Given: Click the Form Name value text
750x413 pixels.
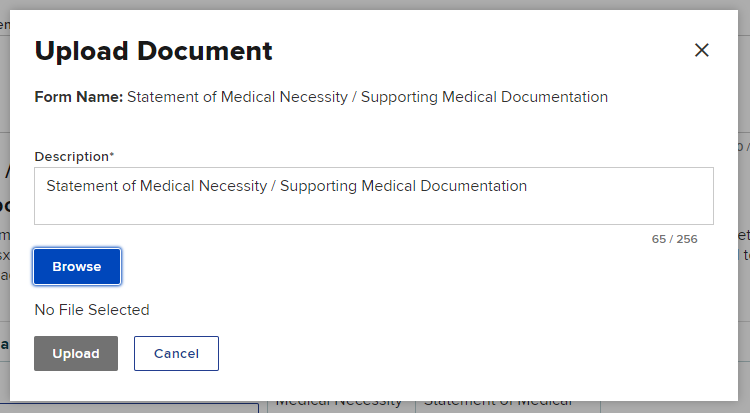Looking at the screenshot, I should coord(367,97).
